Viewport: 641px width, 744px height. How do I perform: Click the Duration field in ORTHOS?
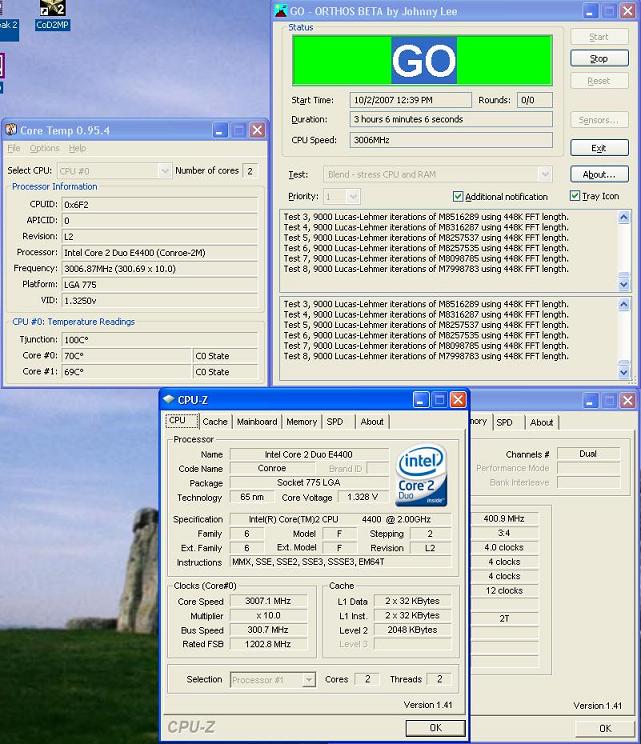[x=451, y=119]
